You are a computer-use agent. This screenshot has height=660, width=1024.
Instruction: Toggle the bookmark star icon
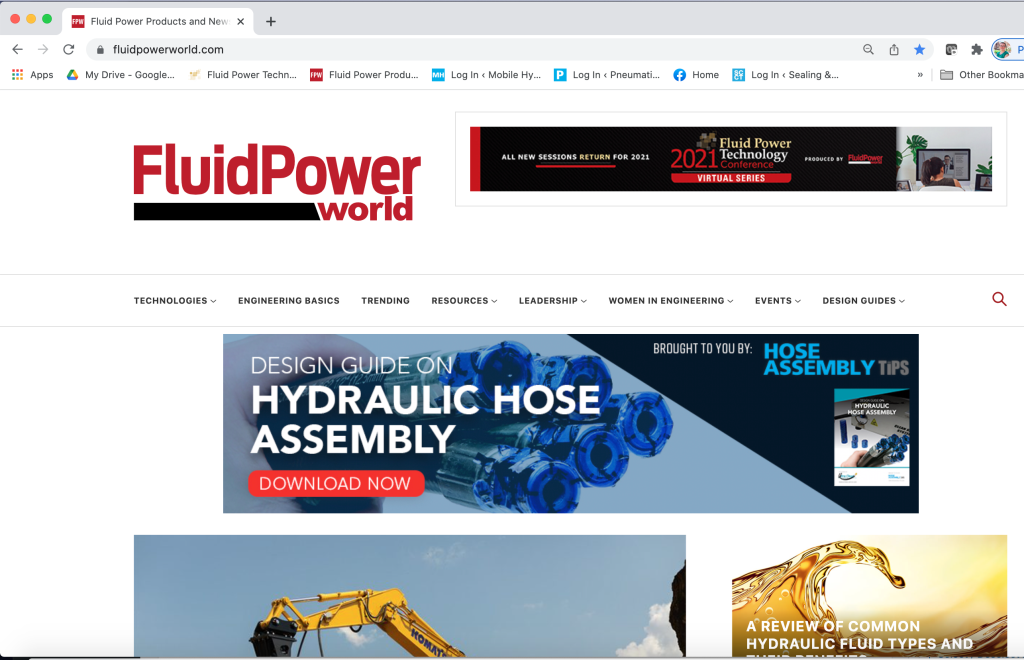(920, 50)
